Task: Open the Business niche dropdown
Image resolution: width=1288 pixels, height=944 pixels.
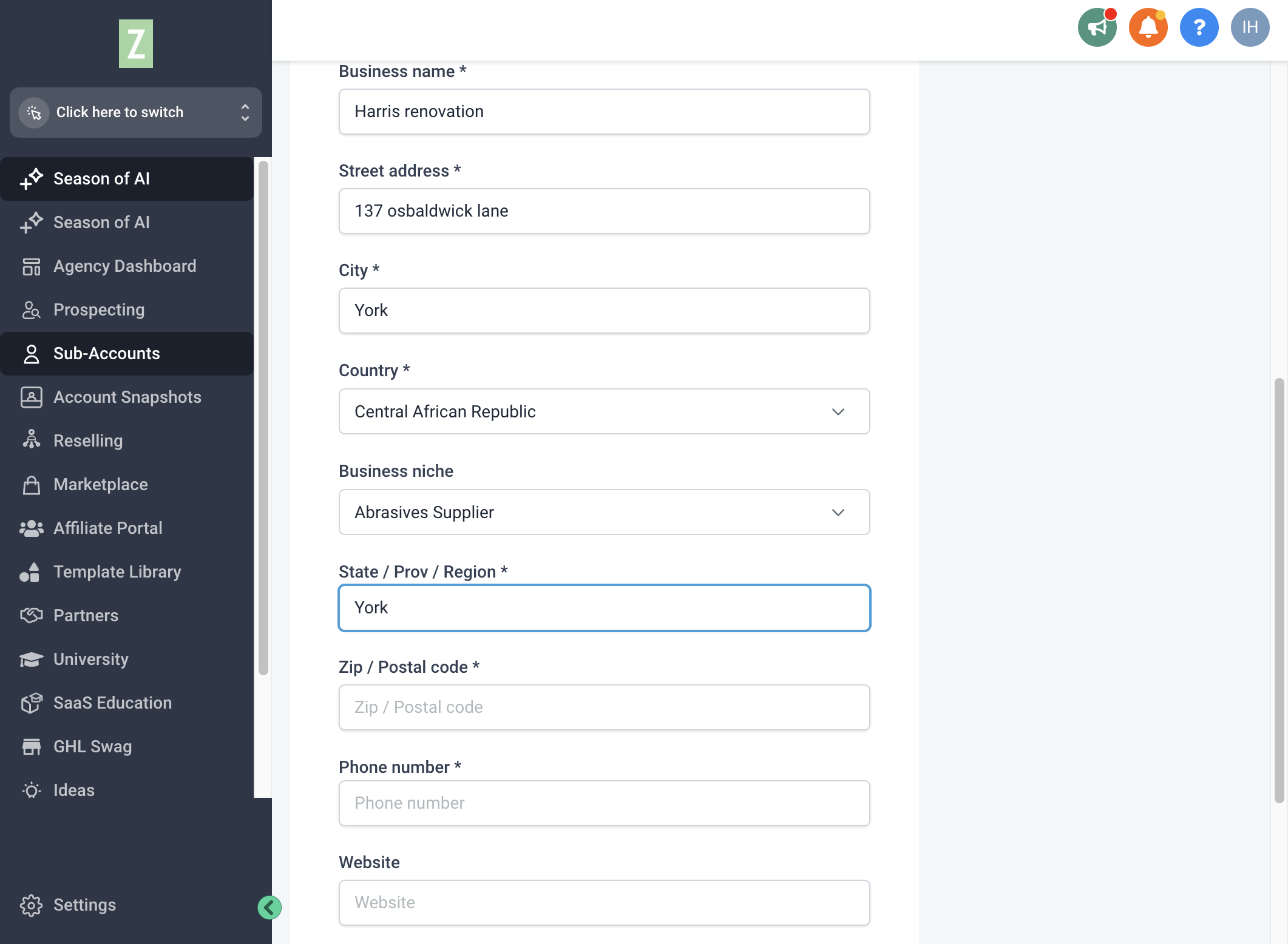Action: [x=604, y=512]
